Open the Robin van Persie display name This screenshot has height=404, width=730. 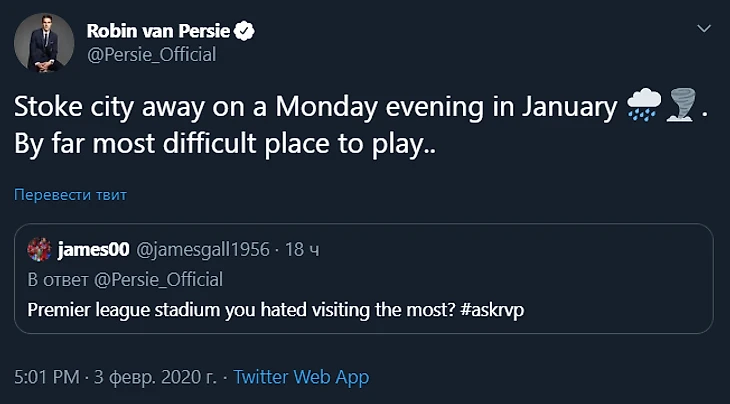(157, 32)
